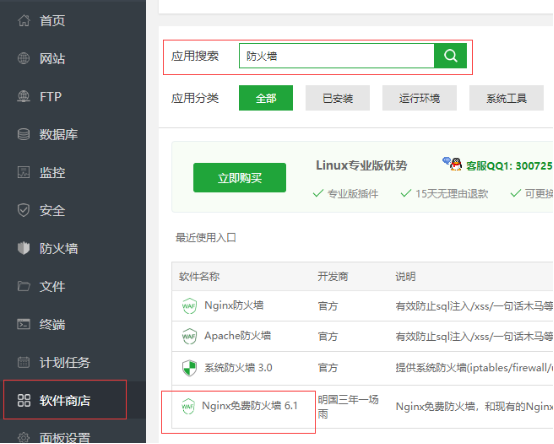554x444 pixels.
Task: Click the 15天无理由退款 text
Action: [x=452, y=194]
